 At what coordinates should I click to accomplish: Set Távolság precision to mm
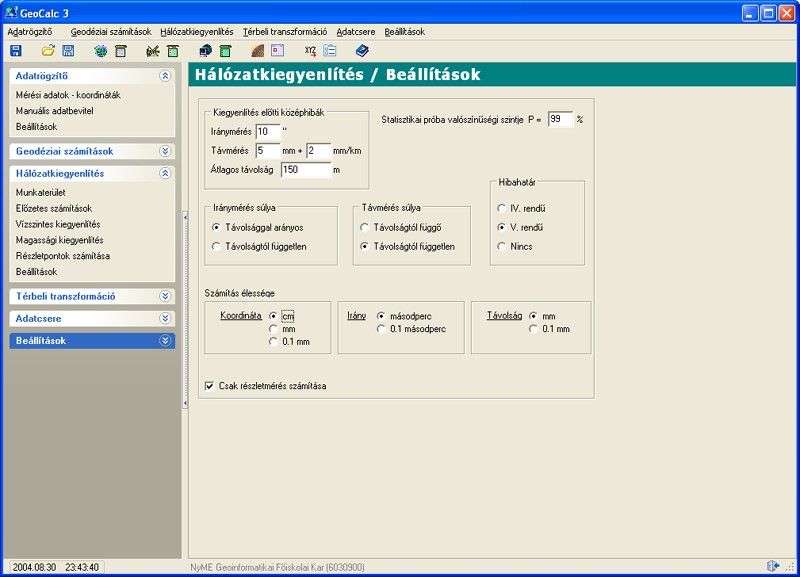pos(542,316)
